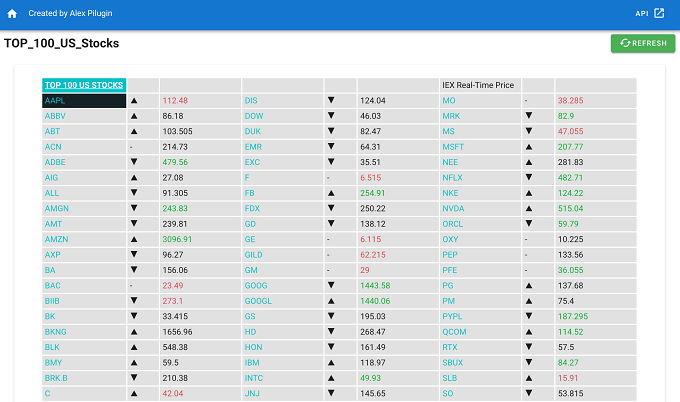Open the BRK.B ticker link
The width and height of the screenshot is (680, 402).
pyautogui.click(x=56, y=378)
